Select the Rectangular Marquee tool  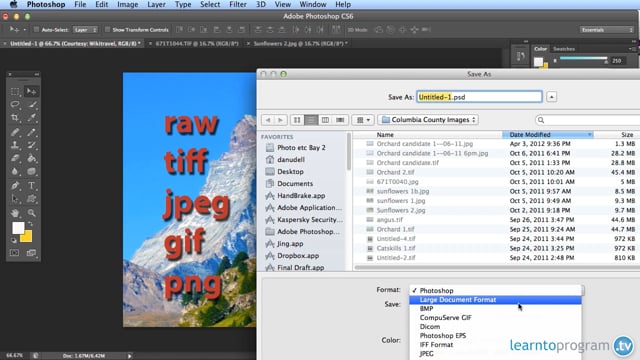[15, 91]
